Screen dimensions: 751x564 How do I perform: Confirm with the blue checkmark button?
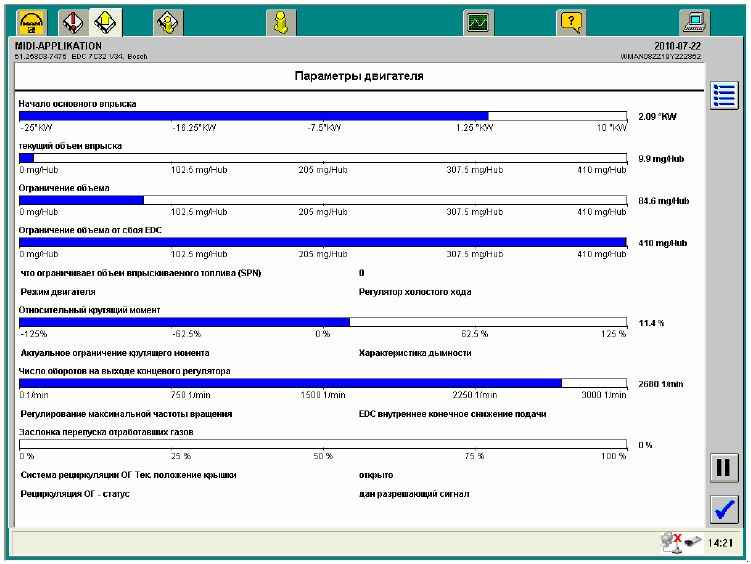(724, 509)
